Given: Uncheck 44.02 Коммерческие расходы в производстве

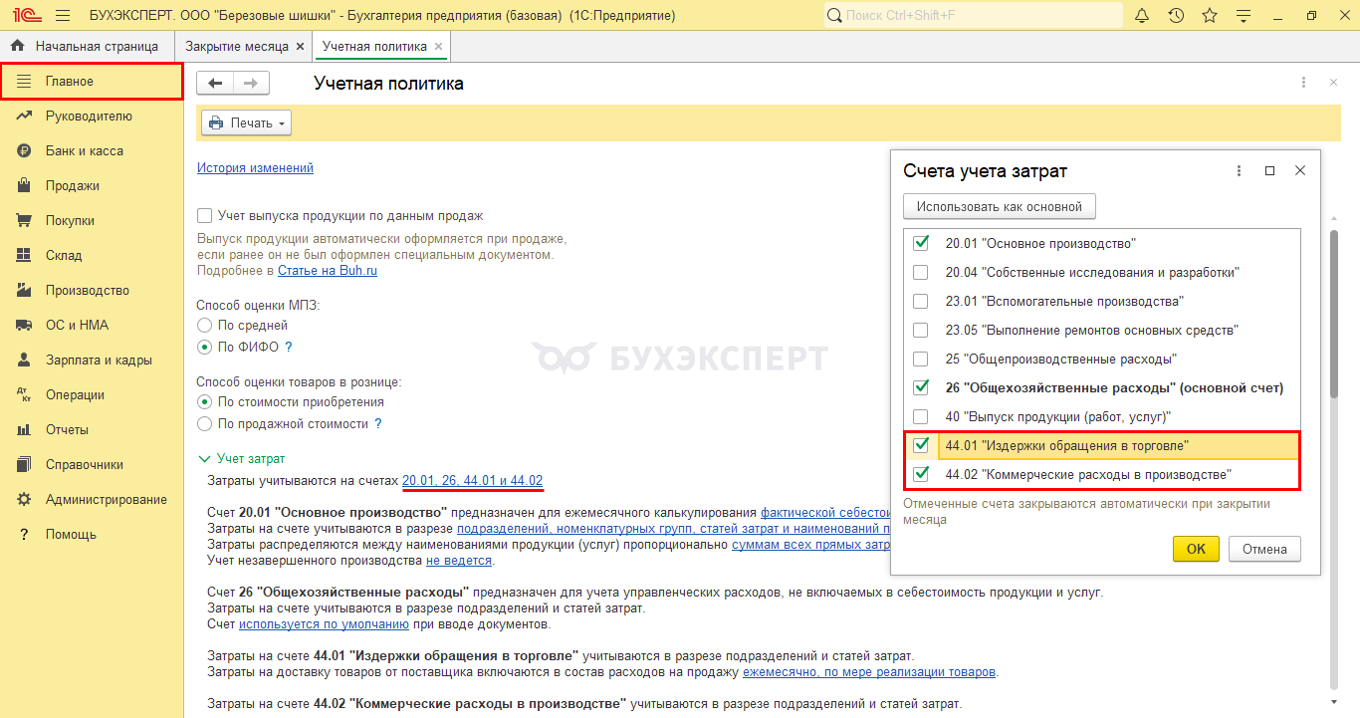Looking at the screenshot, I should point(921,474).
